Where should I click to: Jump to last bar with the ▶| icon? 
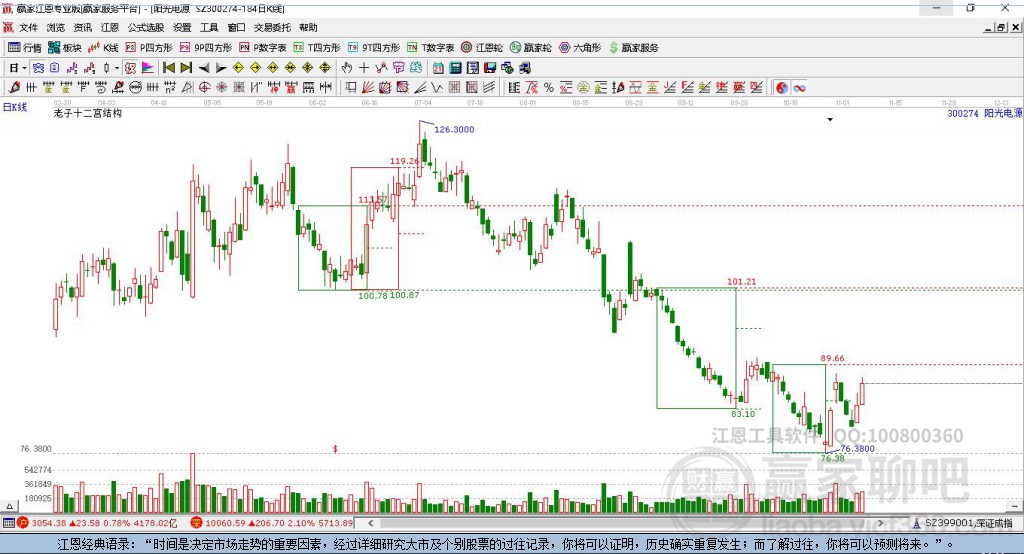[x=186, y=67]
